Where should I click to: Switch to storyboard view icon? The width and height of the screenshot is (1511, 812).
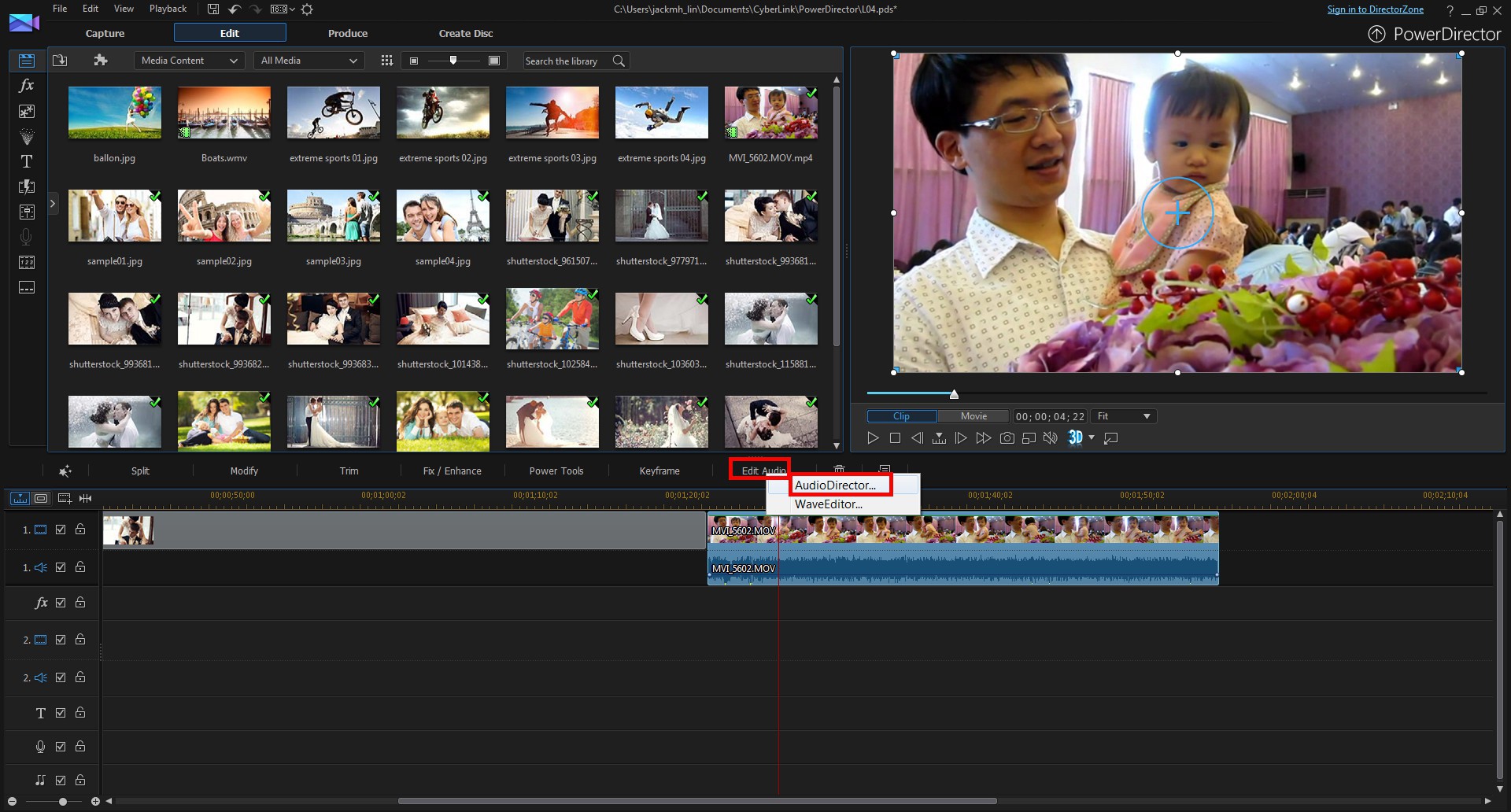point(41,498)
